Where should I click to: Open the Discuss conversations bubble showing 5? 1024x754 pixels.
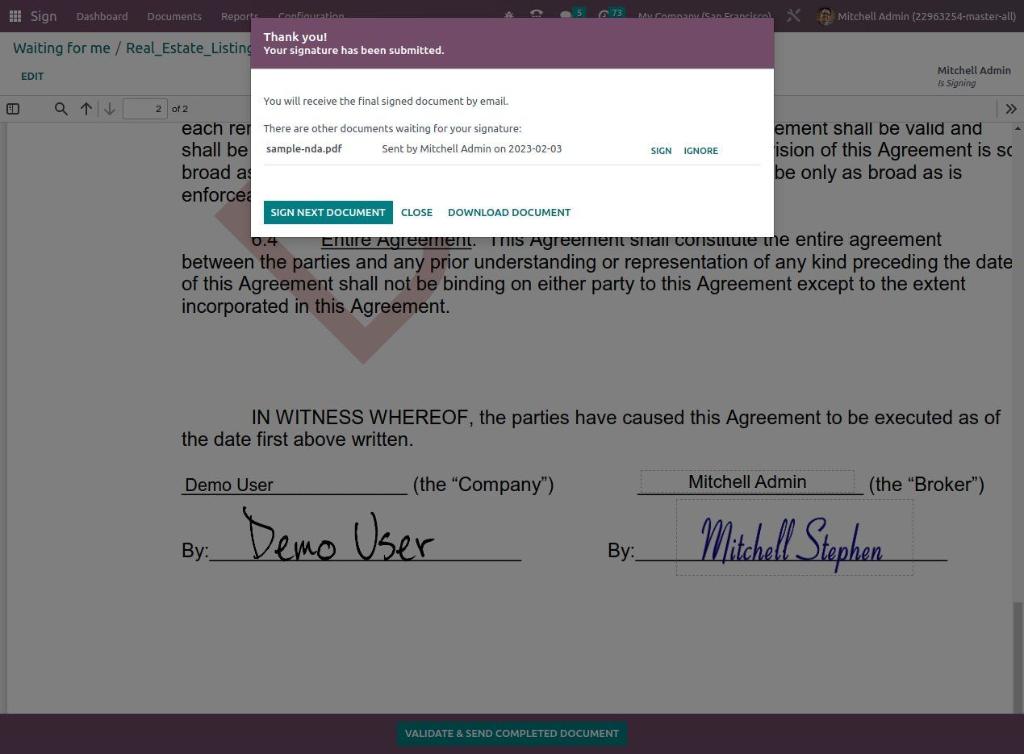coord(566,14)
